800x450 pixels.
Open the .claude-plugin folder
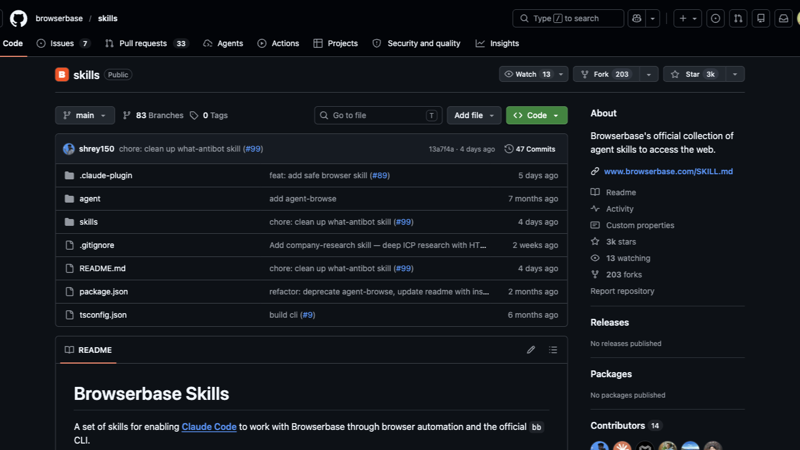pos(106,176)
